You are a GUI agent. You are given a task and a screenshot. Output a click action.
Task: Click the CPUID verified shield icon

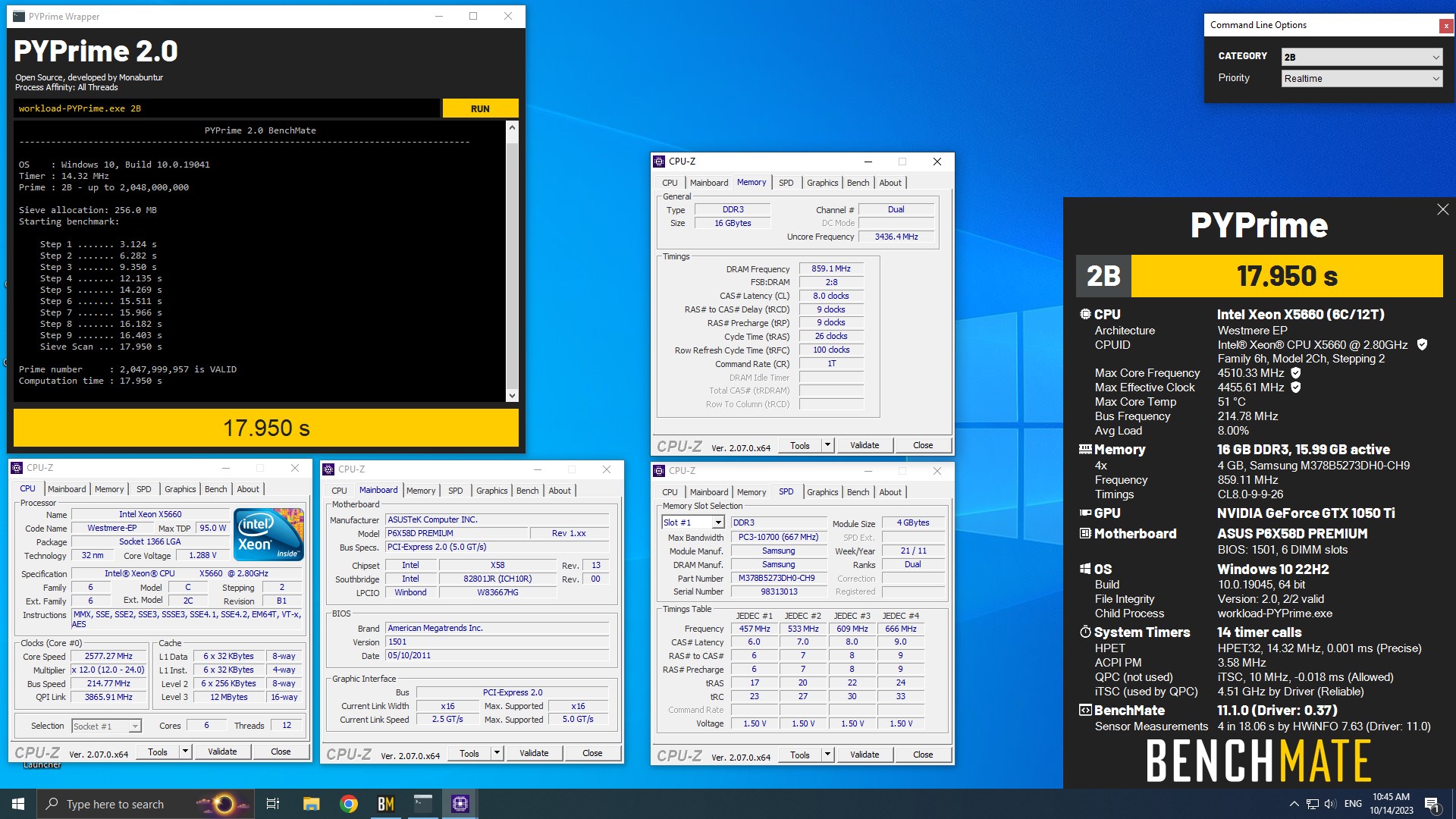click(1422, 344)
